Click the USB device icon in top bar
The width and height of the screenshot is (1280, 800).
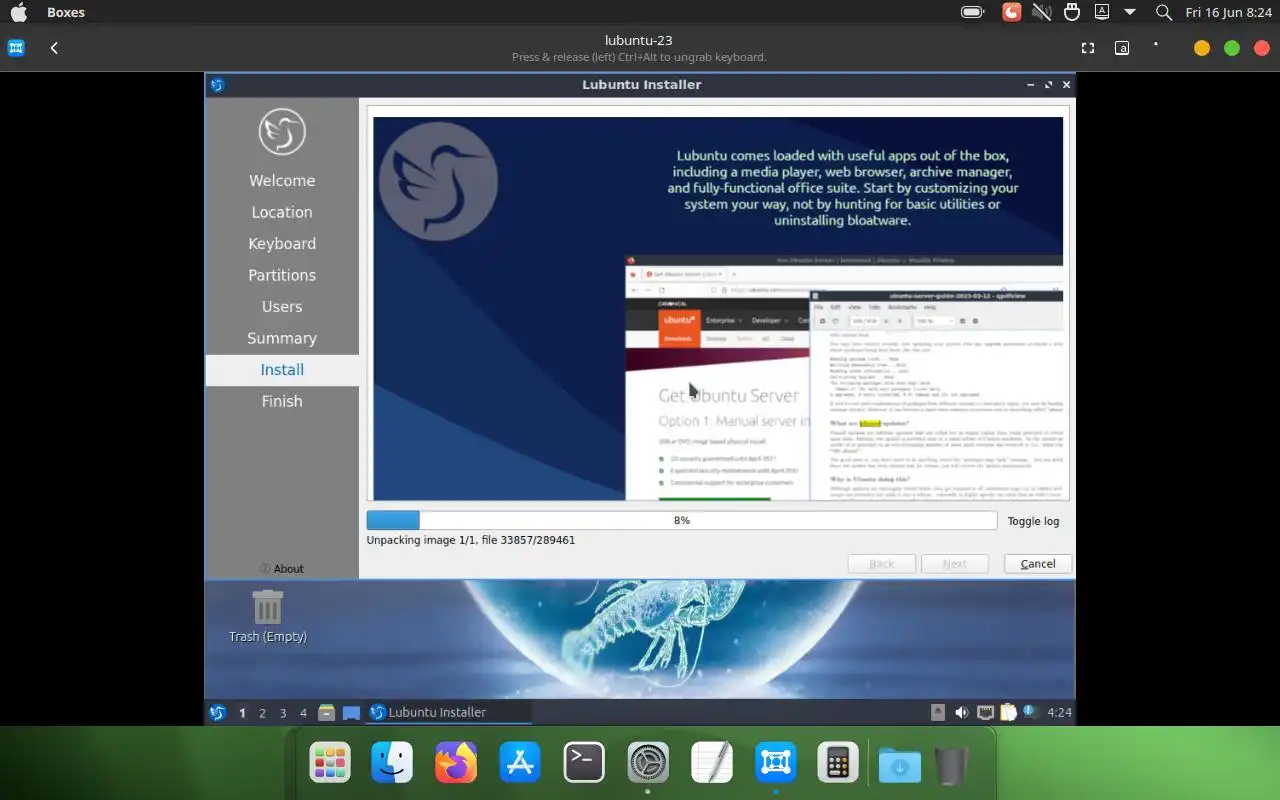1072,13
